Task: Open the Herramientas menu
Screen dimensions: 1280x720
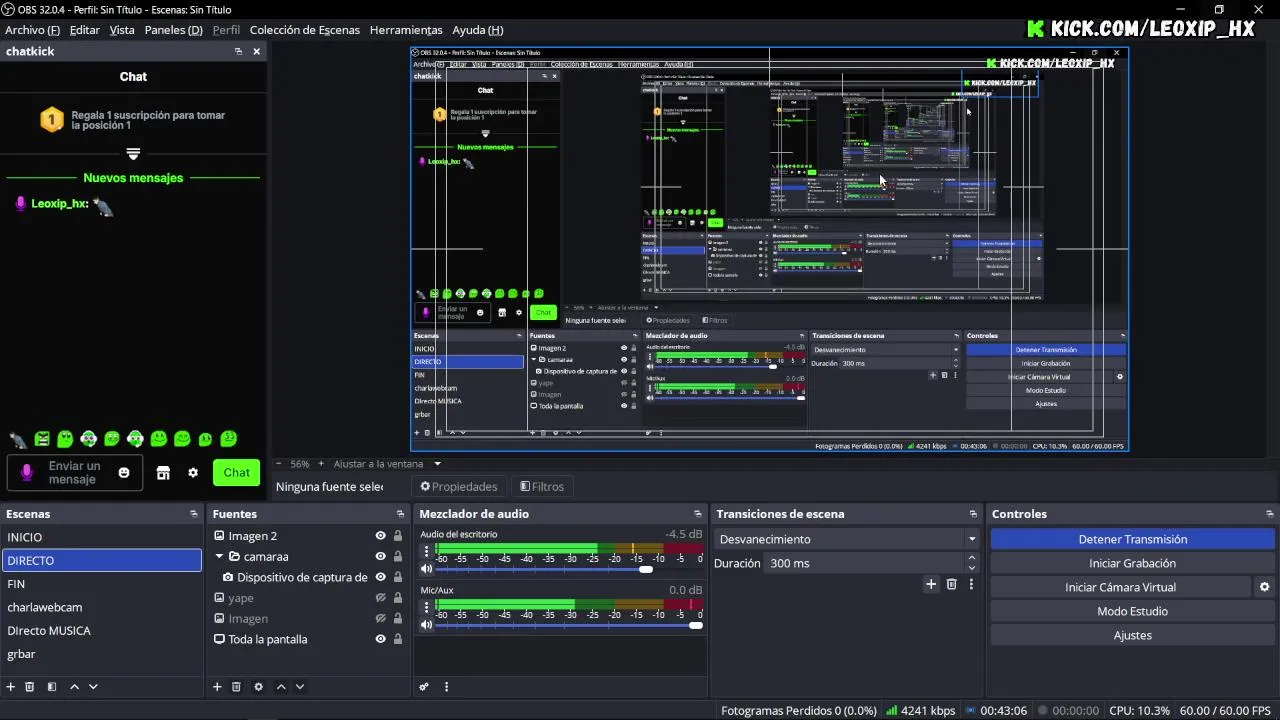Action: click(406, 30)
